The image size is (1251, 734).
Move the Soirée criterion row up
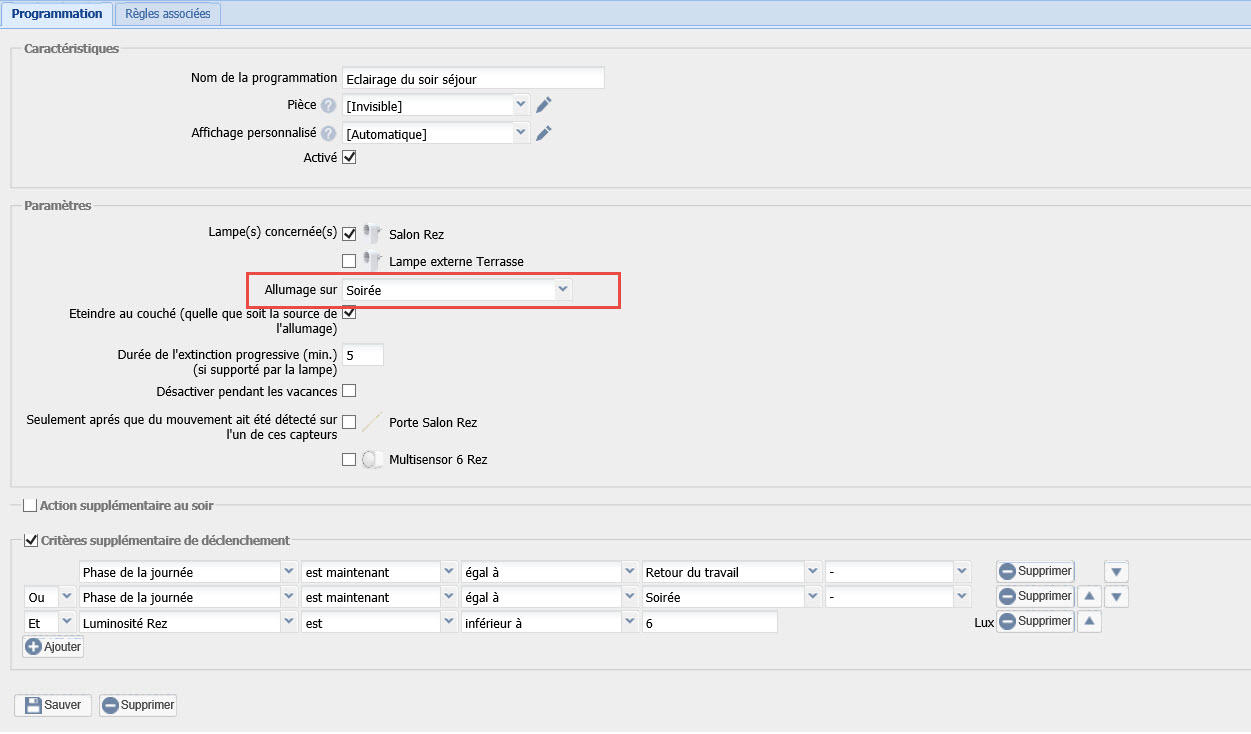point(1090,597)
